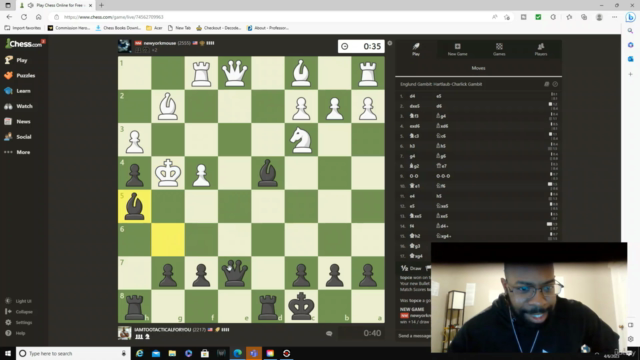
Task: Select the white king on the board
Action: pyautogui.click(x=168, y=173)
